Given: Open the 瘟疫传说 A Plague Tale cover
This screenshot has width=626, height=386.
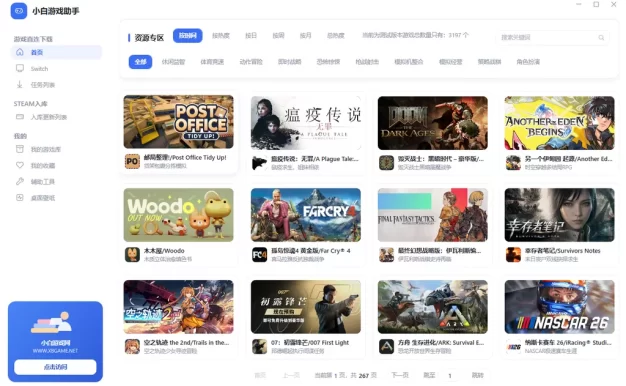Looking at the screenshot, I should tap(306, 123).
